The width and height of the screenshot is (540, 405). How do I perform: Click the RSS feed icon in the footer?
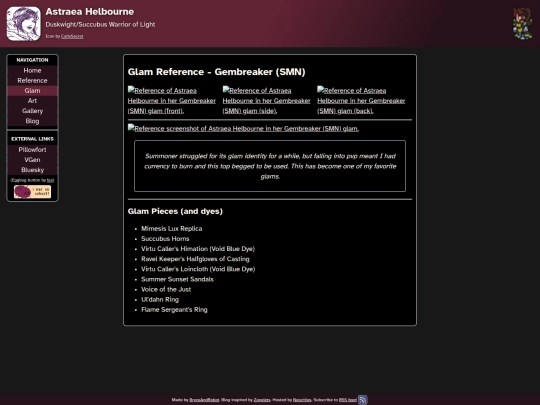[363, 400]
